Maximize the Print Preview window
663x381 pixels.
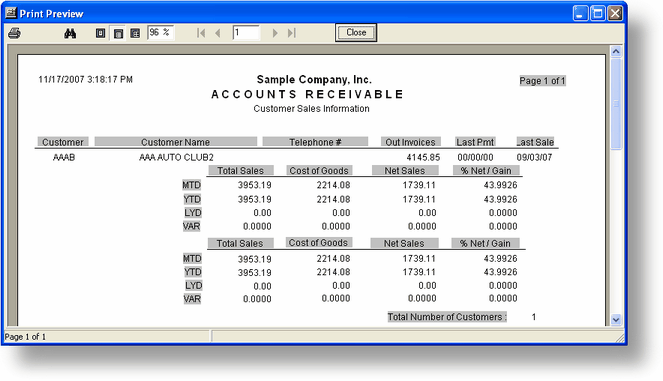click(598, 14)
